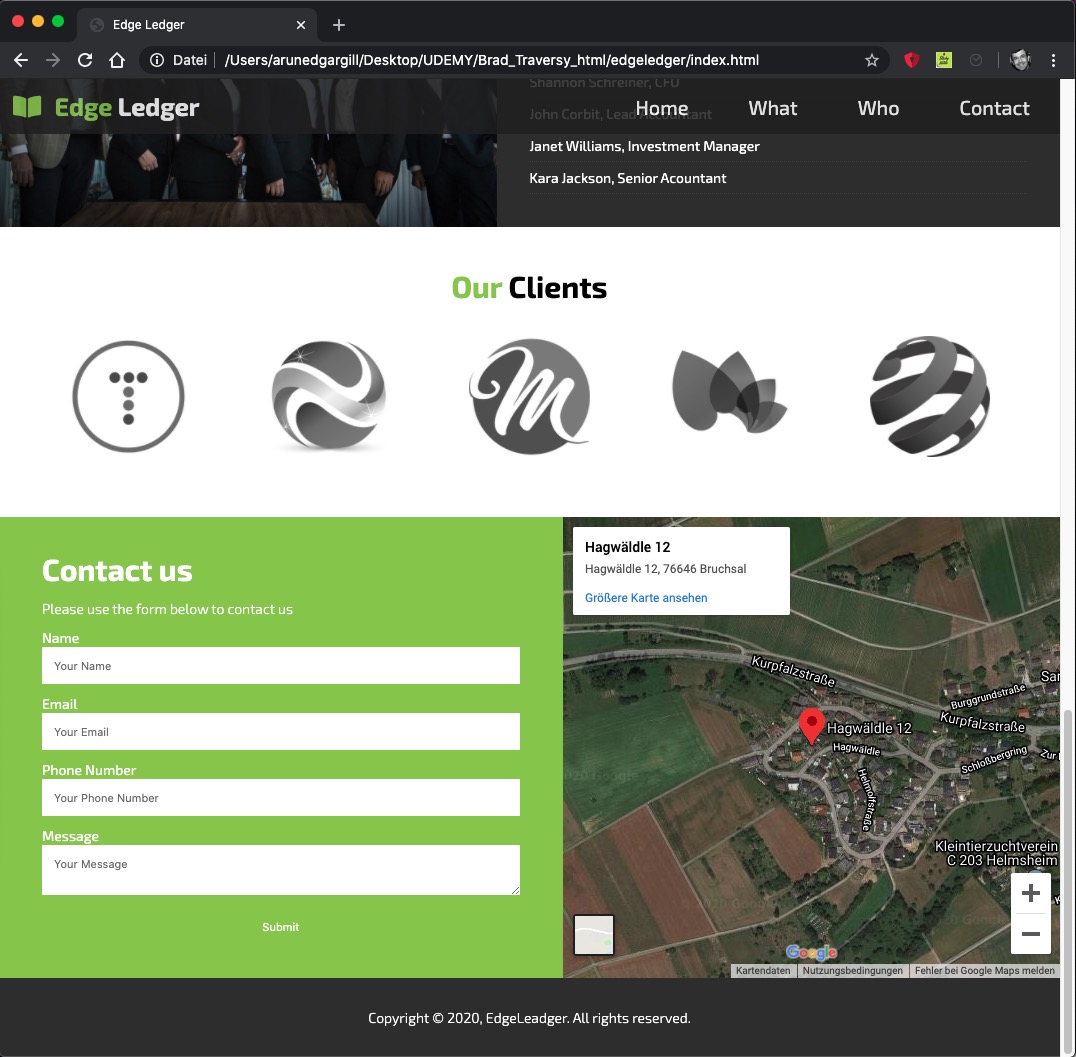Image resolution: width=1076 pixels, height=1057 pixels.
Task: Open the What section link
Action: 773,108
